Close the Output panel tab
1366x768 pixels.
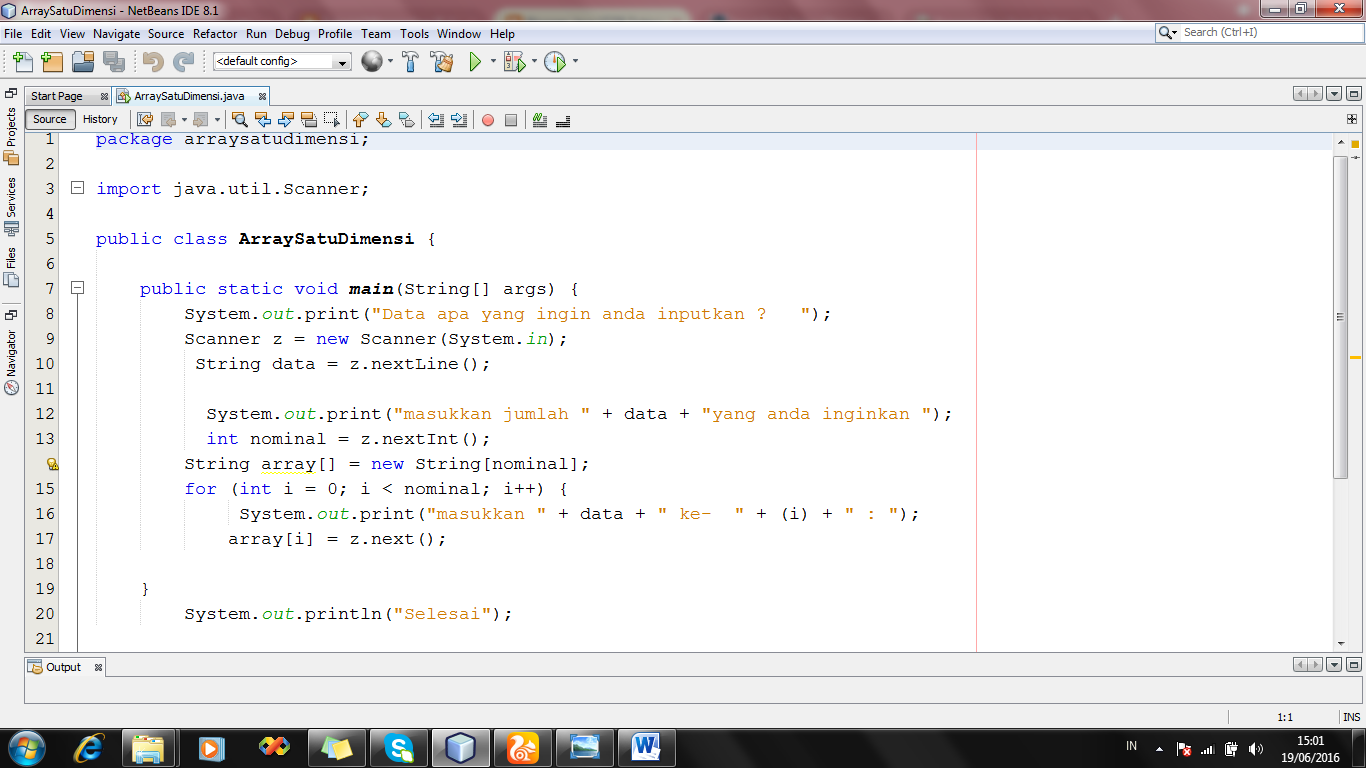pyautogui.click(x=99, y=667)
